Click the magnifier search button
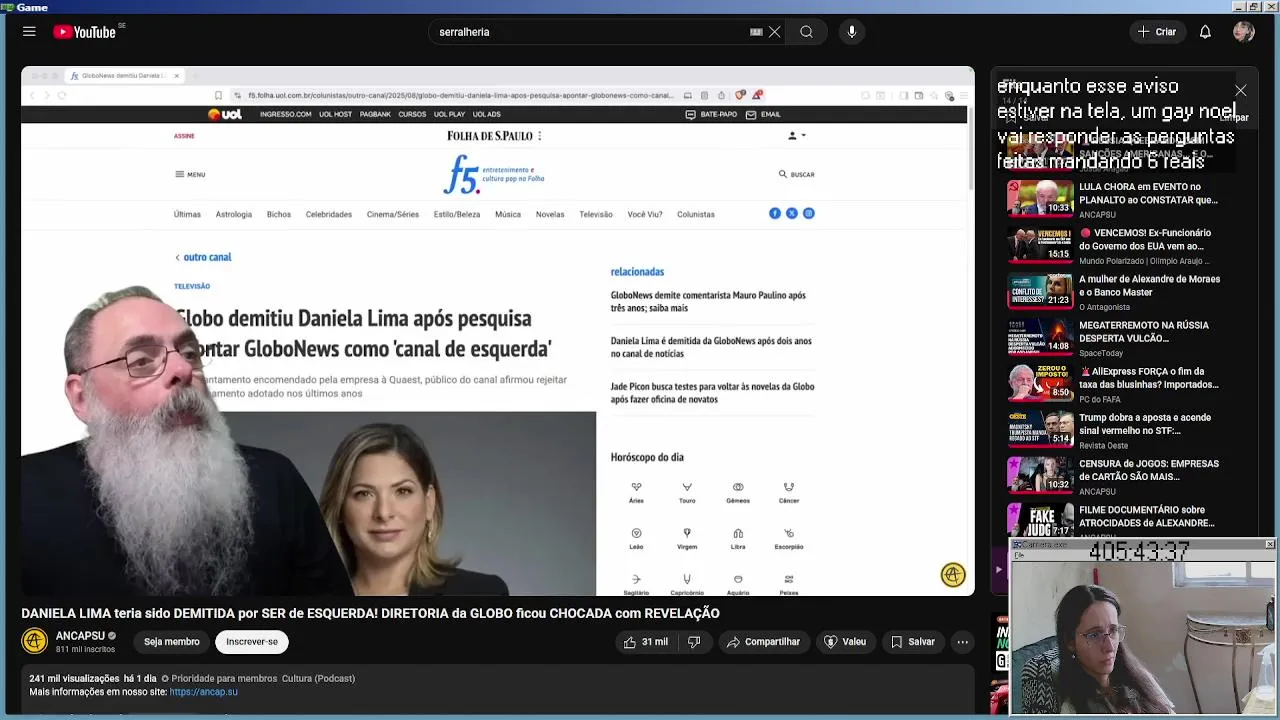The image size is (1280, 720). click(806, 32)
